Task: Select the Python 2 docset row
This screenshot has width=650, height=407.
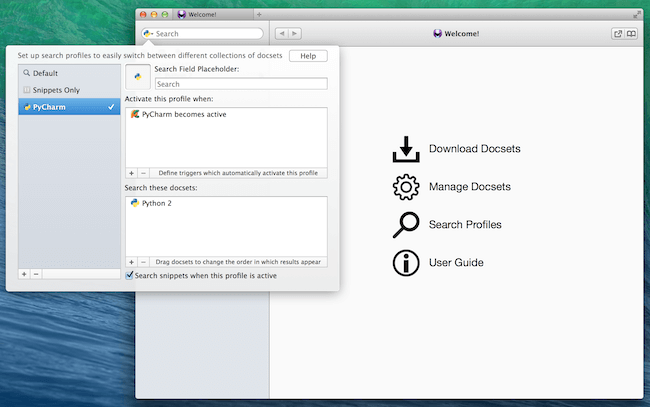Action: click(x=226, y=203)
